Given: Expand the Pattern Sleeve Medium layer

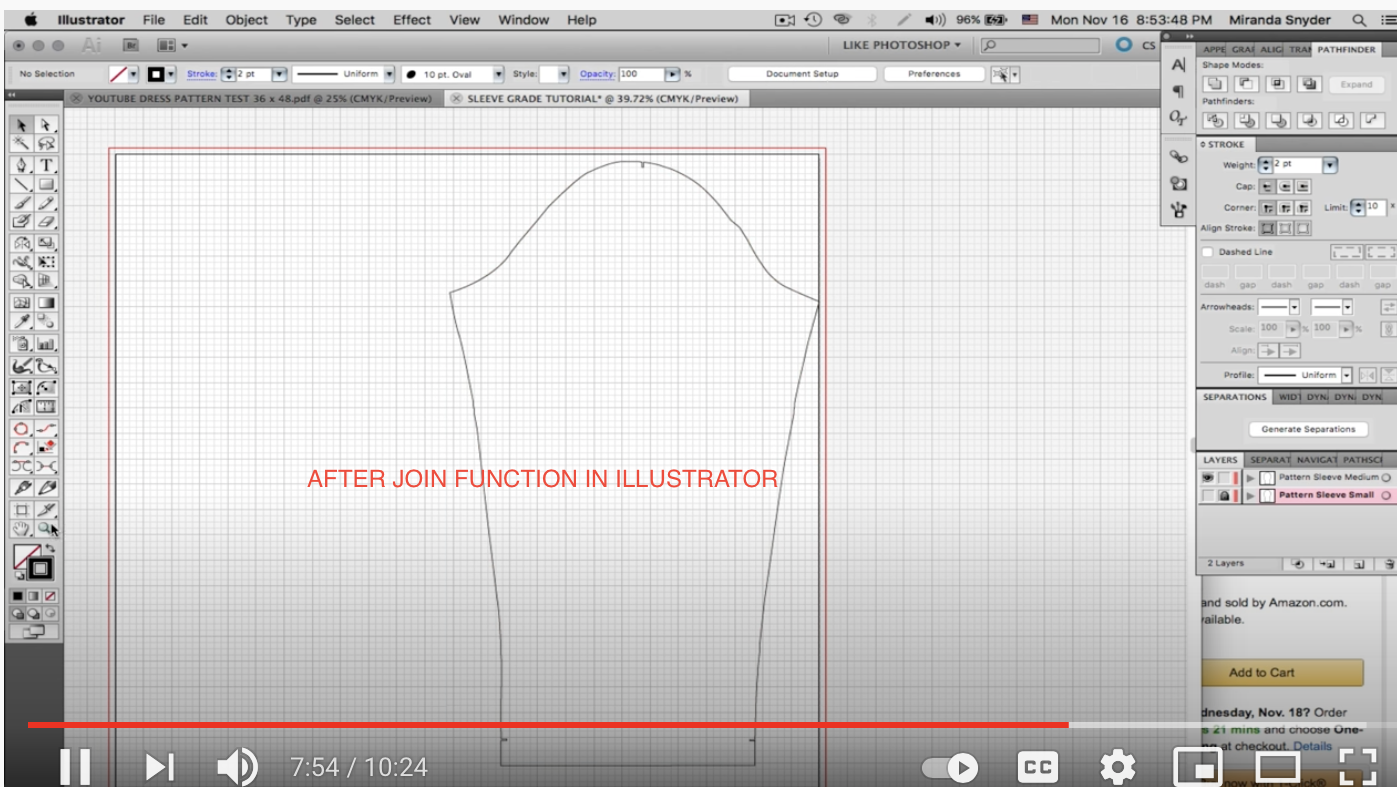Looking at the screenshot, I should click(1250, 478).
